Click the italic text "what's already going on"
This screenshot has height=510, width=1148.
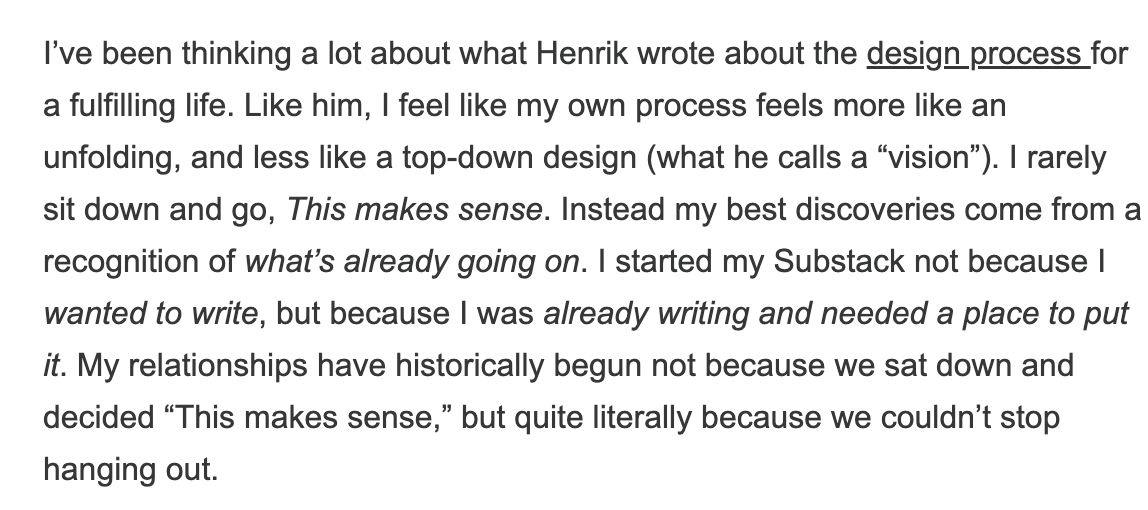pyautogui.click(x=412, y=262)
